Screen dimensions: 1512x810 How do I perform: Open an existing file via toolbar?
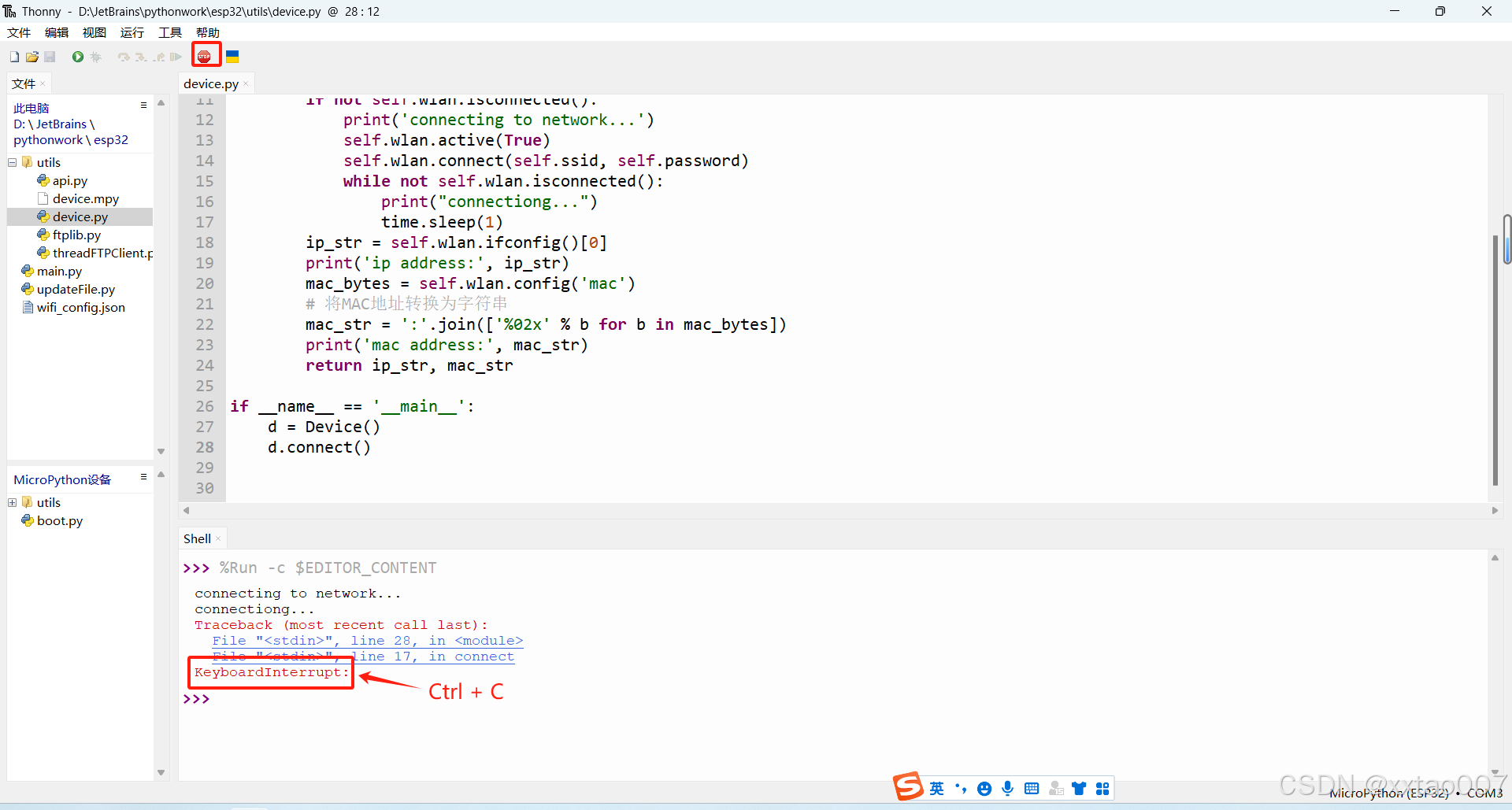point(31,56)
